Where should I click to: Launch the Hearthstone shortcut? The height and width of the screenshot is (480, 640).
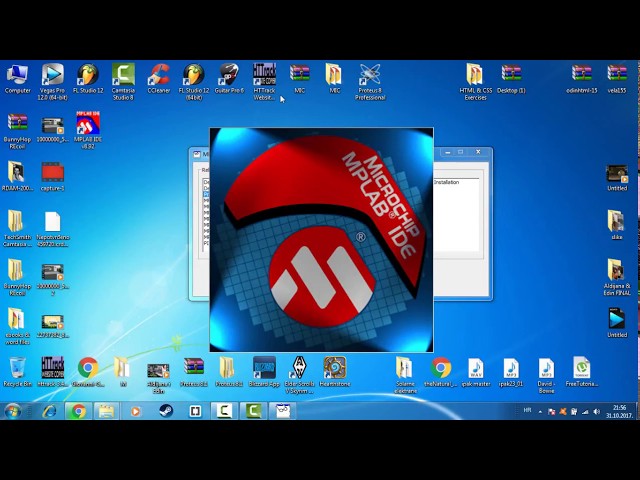point(335,371)
